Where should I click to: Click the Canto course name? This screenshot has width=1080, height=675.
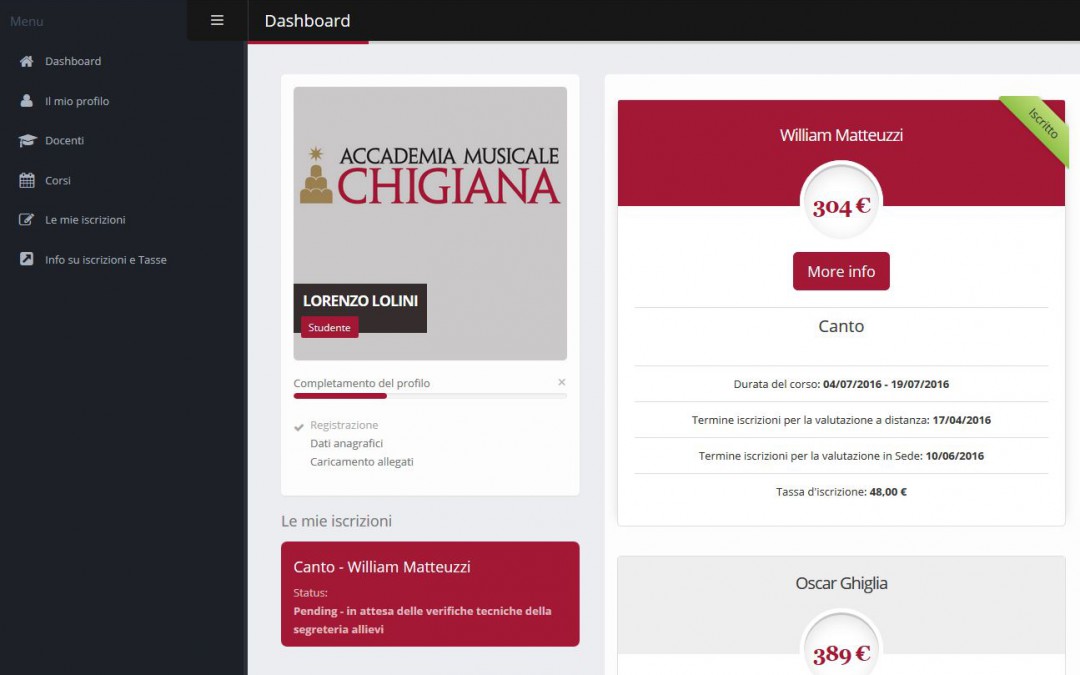841,326
